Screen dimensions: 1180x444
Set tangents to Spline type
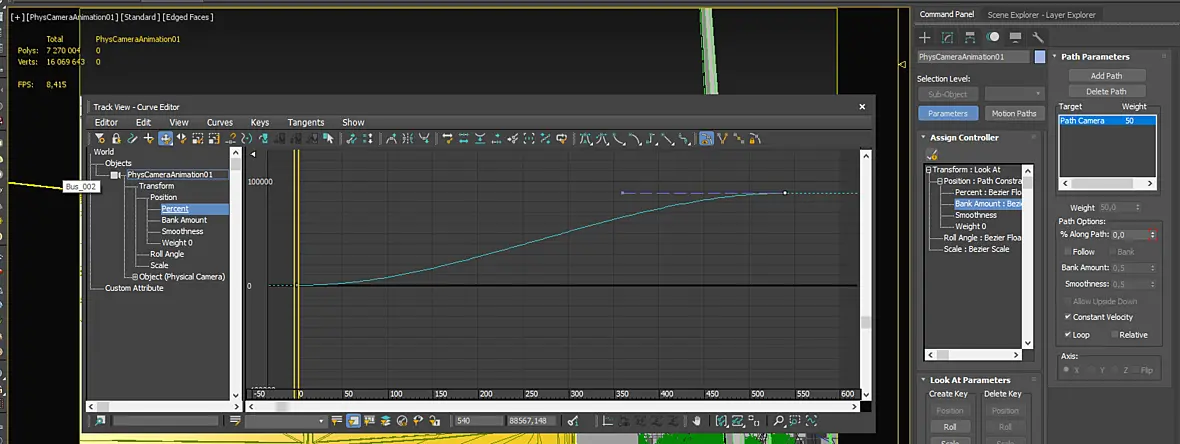click(x=601, y=138)
